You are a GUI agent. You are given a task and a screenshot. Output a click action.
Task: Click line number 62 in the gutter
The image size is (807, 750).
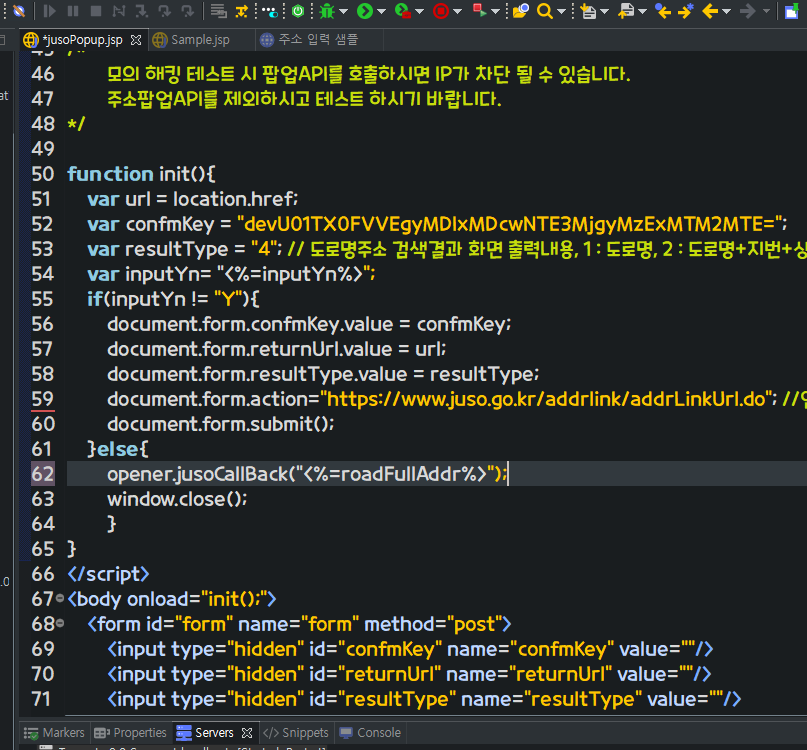pos(43,474)
